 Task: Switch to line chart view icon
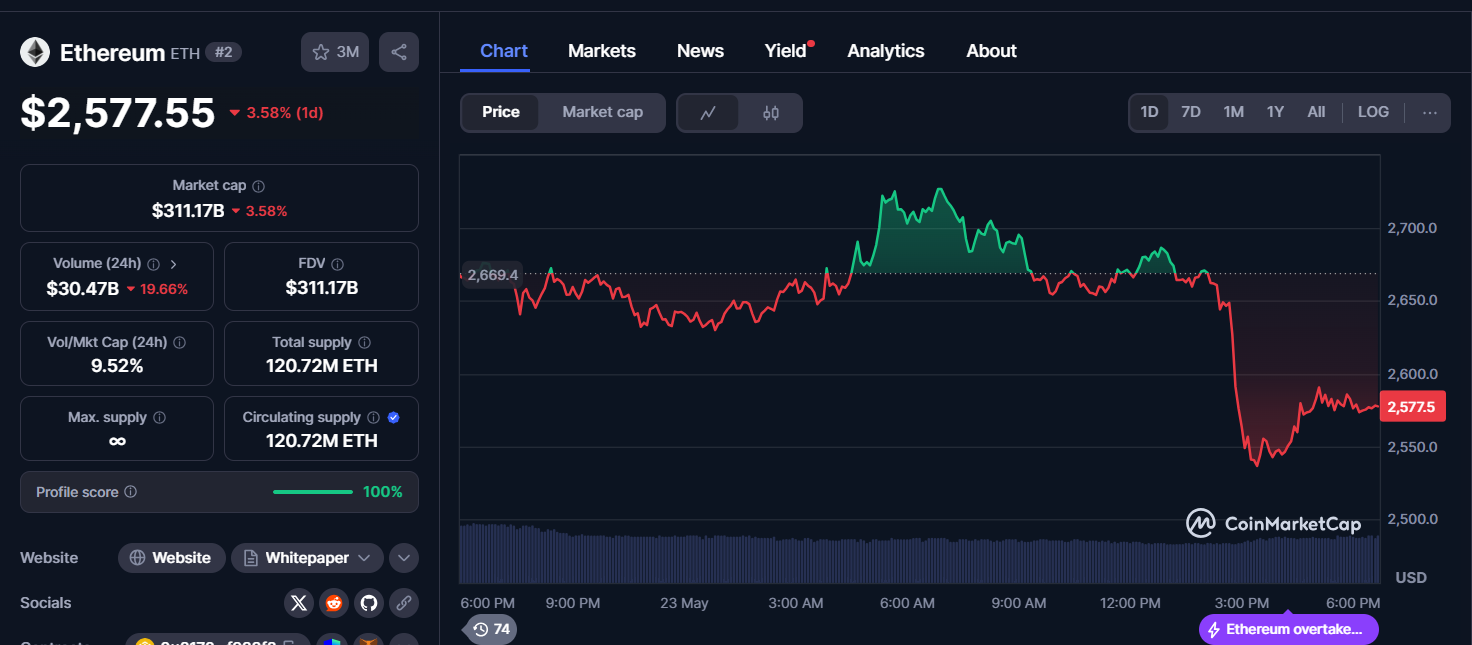[708, 113]
